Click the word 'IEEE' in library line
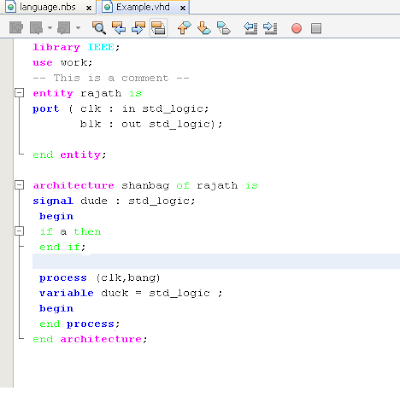 tap(101, 47)
